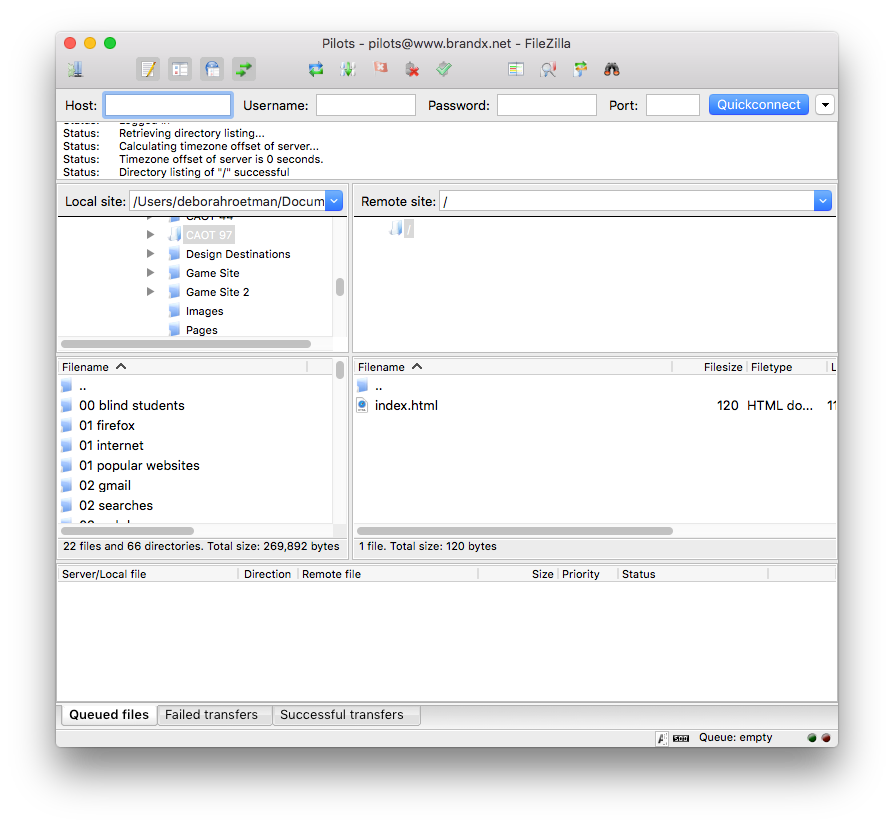
Task: Click the Remote file column header
Action: tap(388, 574)
